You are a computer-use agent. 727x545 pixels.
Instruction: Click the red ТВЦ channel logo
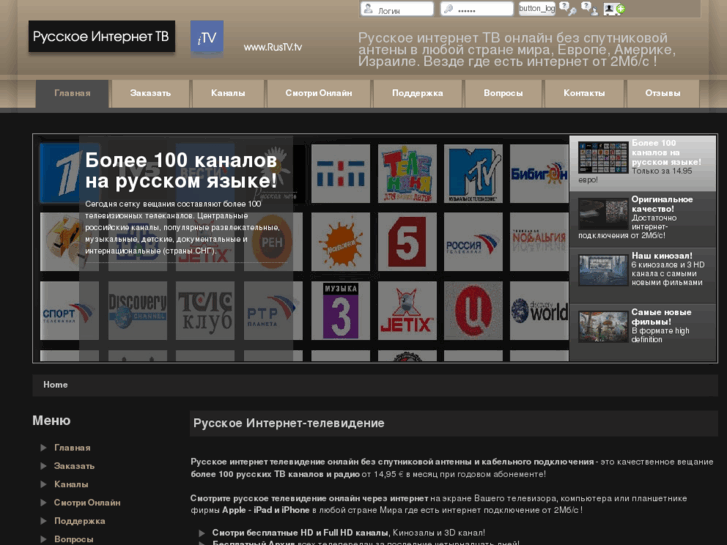(x=473, y=310)
